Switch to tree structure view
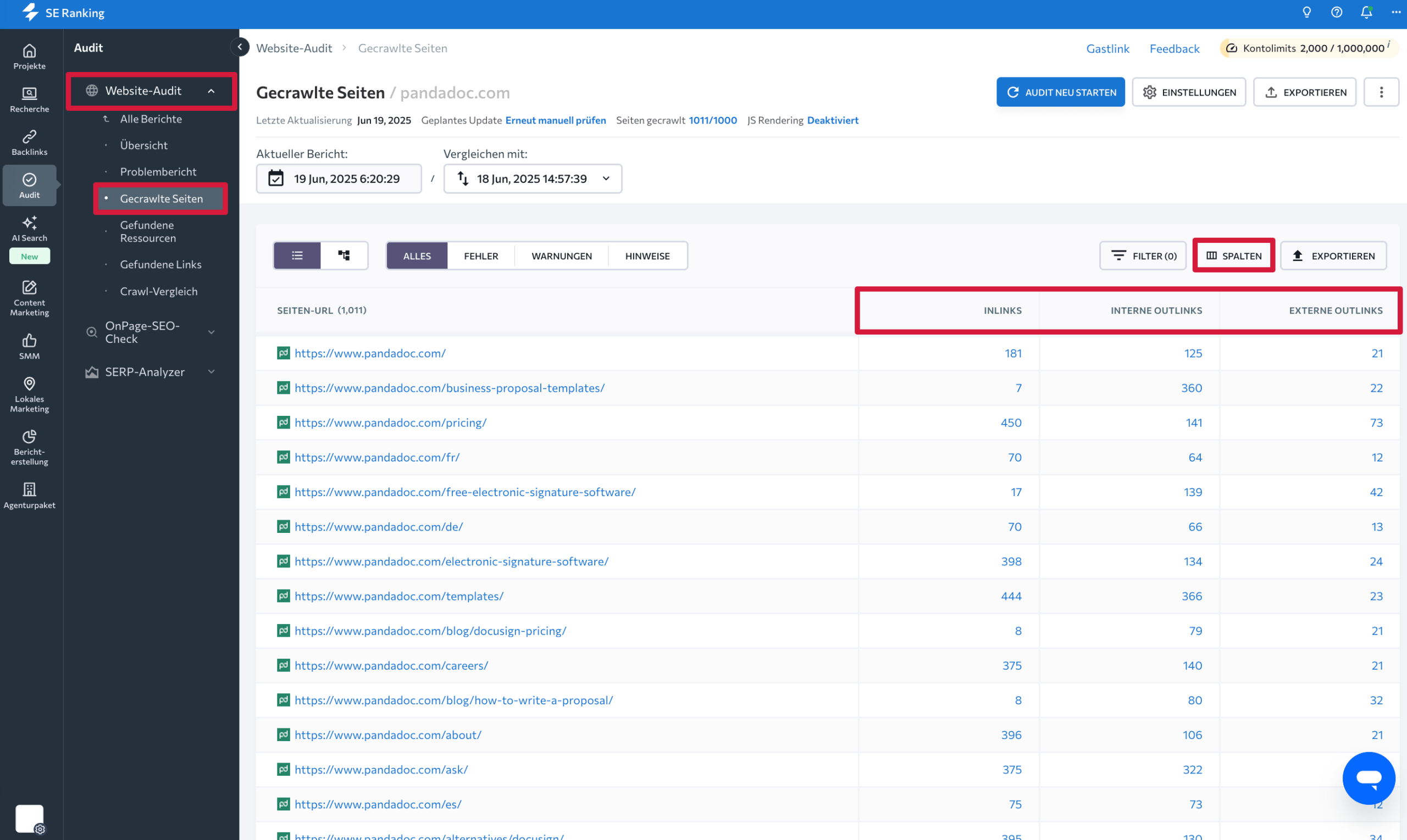Screen dimensions: 1407x840 (x=344, y=256)
